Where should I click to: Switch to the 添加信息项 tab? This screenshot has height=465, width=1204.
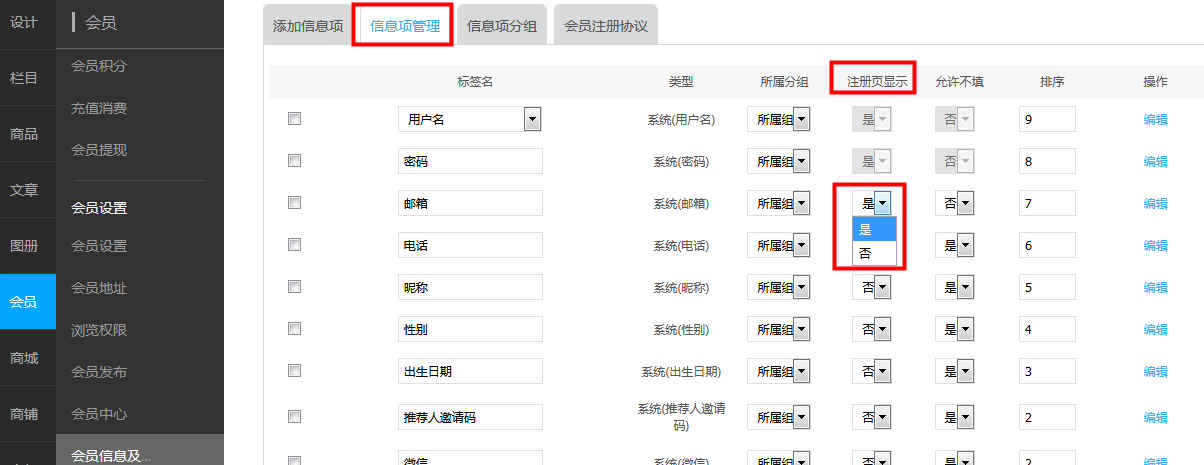[307, 26]
